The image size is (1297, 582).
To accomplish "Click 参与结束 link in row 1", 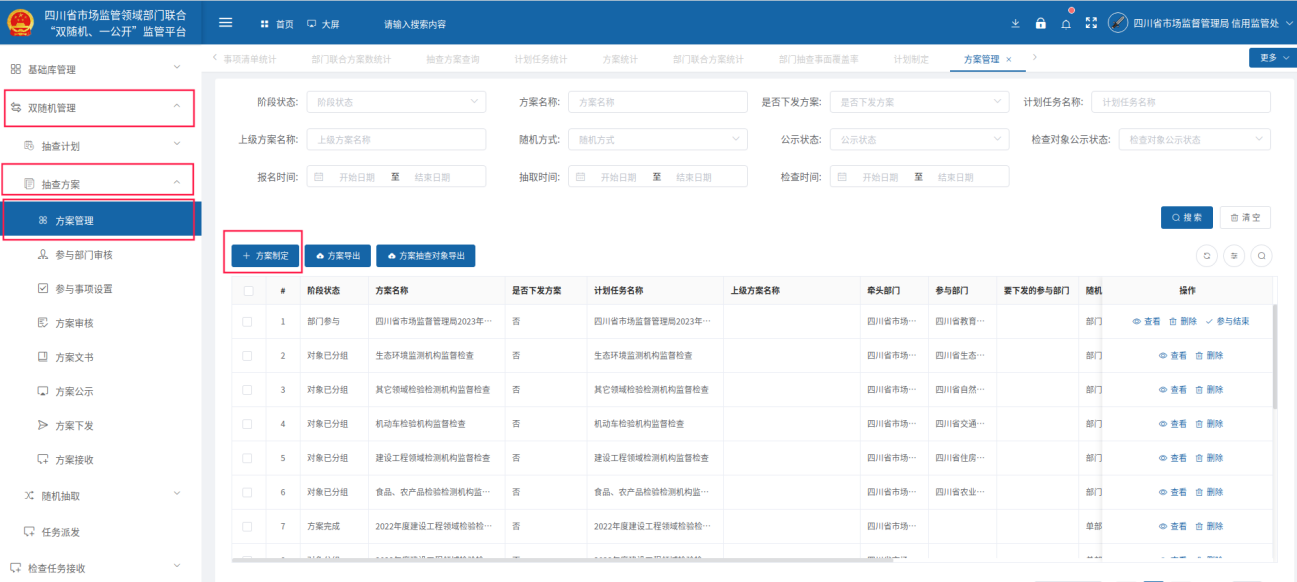I will pos(1227,322).
